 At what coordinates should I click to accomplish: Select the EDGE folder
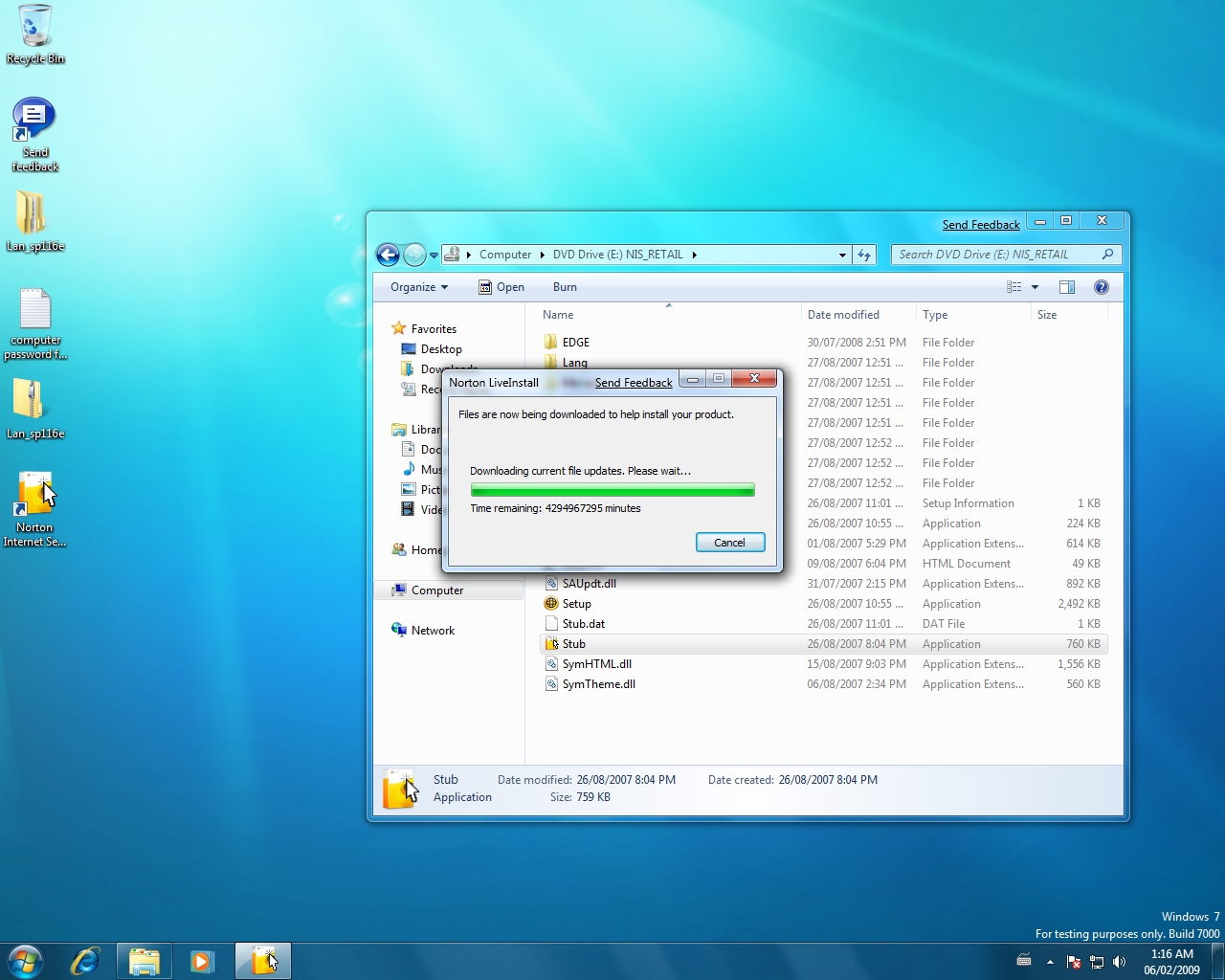pos(576,343)
